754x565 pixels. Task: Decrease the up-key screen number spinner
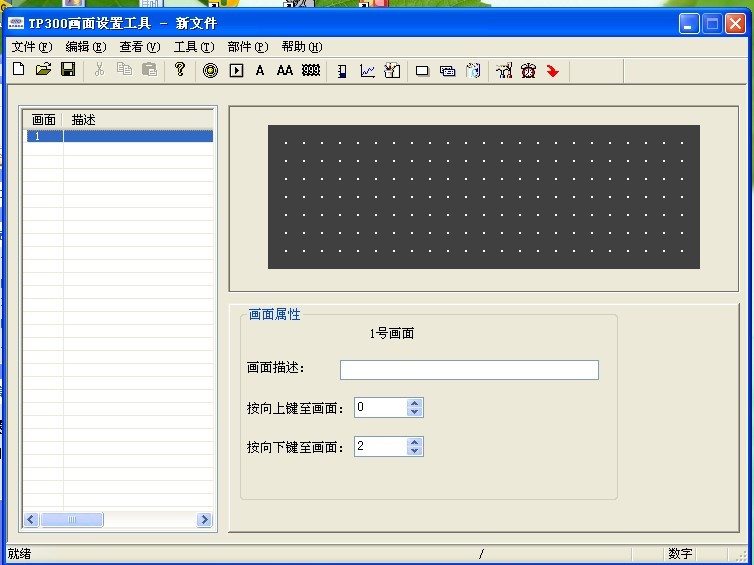click(x=415, y=412)
